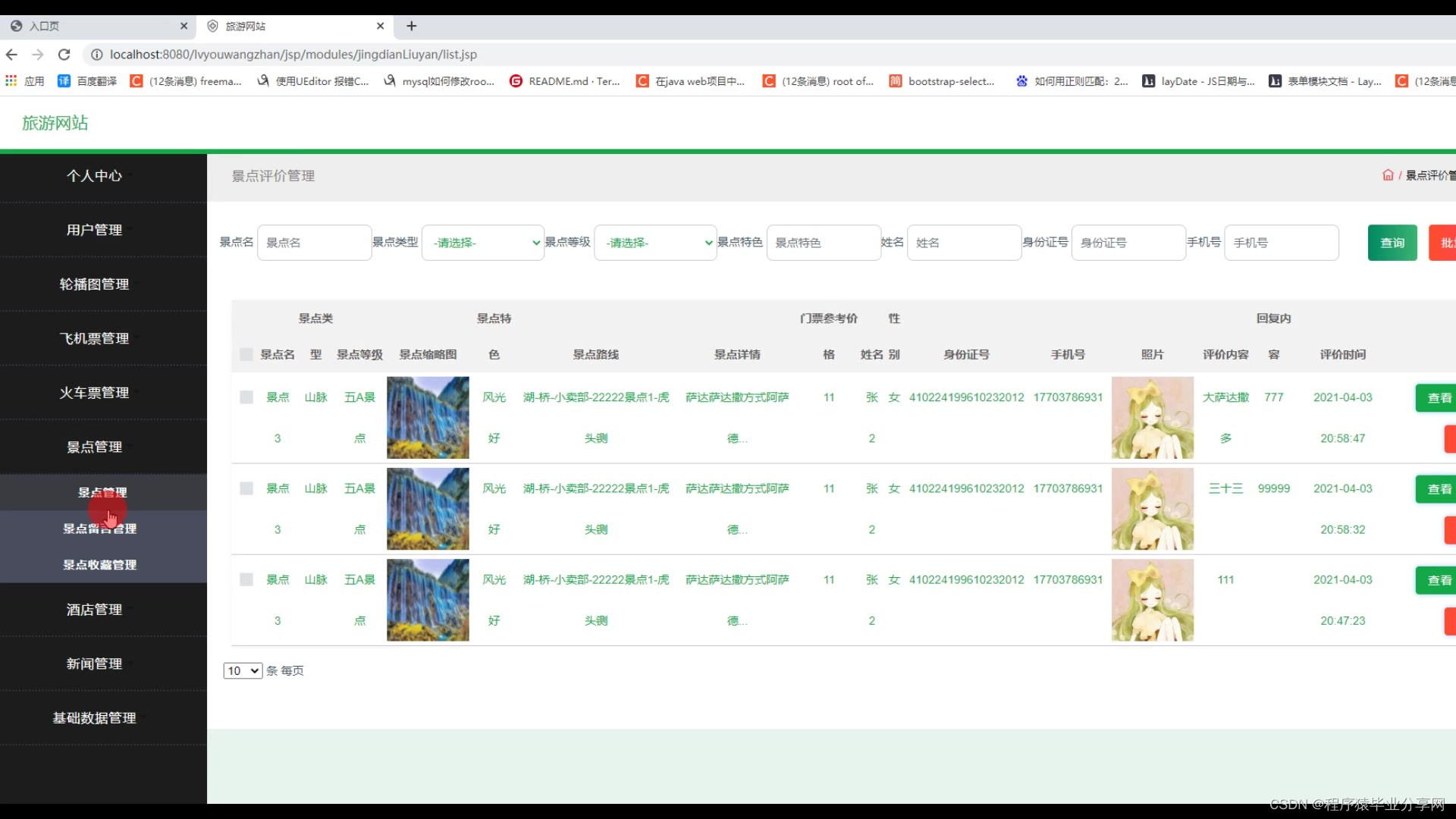Open the first row user photo
The height and width of the screenshot is (819, 1456).
click(x=1153, y=418)
